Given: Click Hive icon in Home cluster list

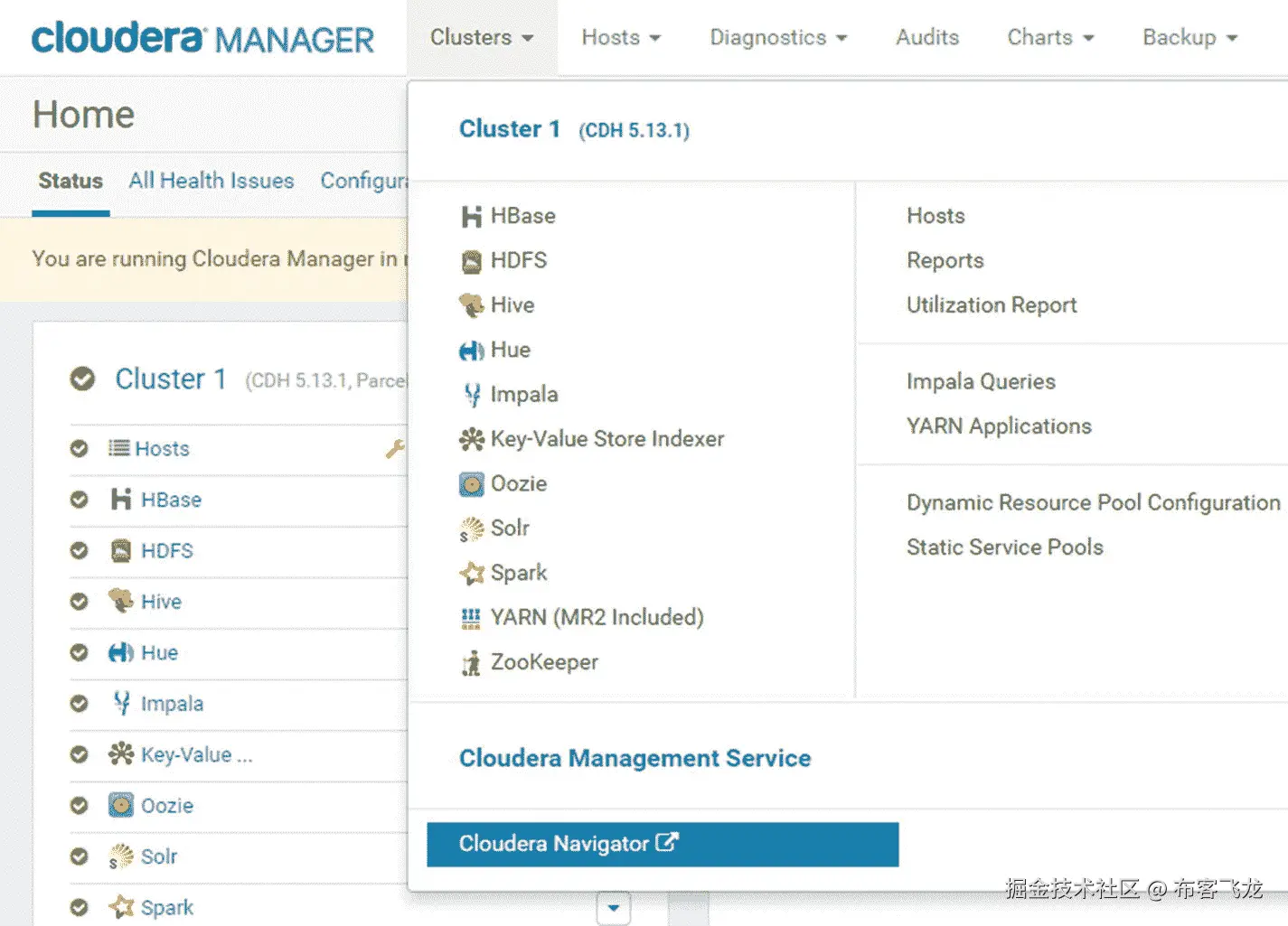Looking at the screenshot, I should (120, 601).
